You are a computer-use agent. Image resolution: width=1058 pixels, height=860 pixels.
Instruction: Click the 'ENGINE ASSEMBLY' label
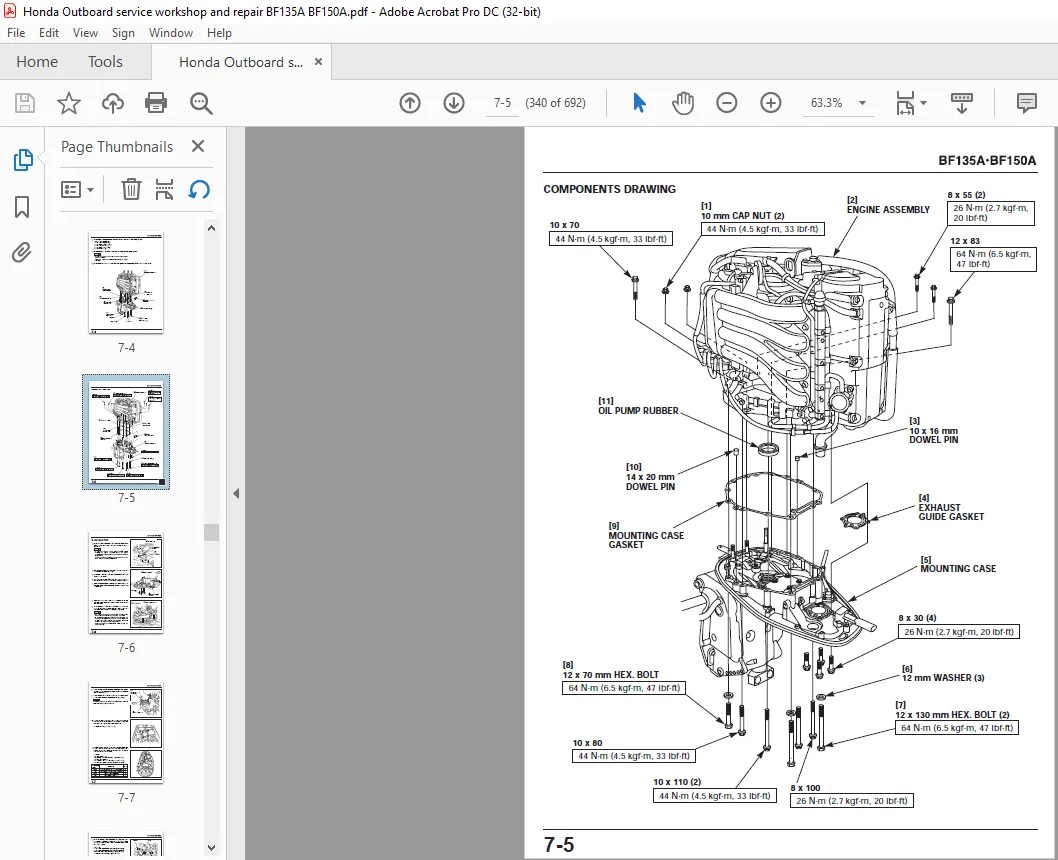coord(888,210)
